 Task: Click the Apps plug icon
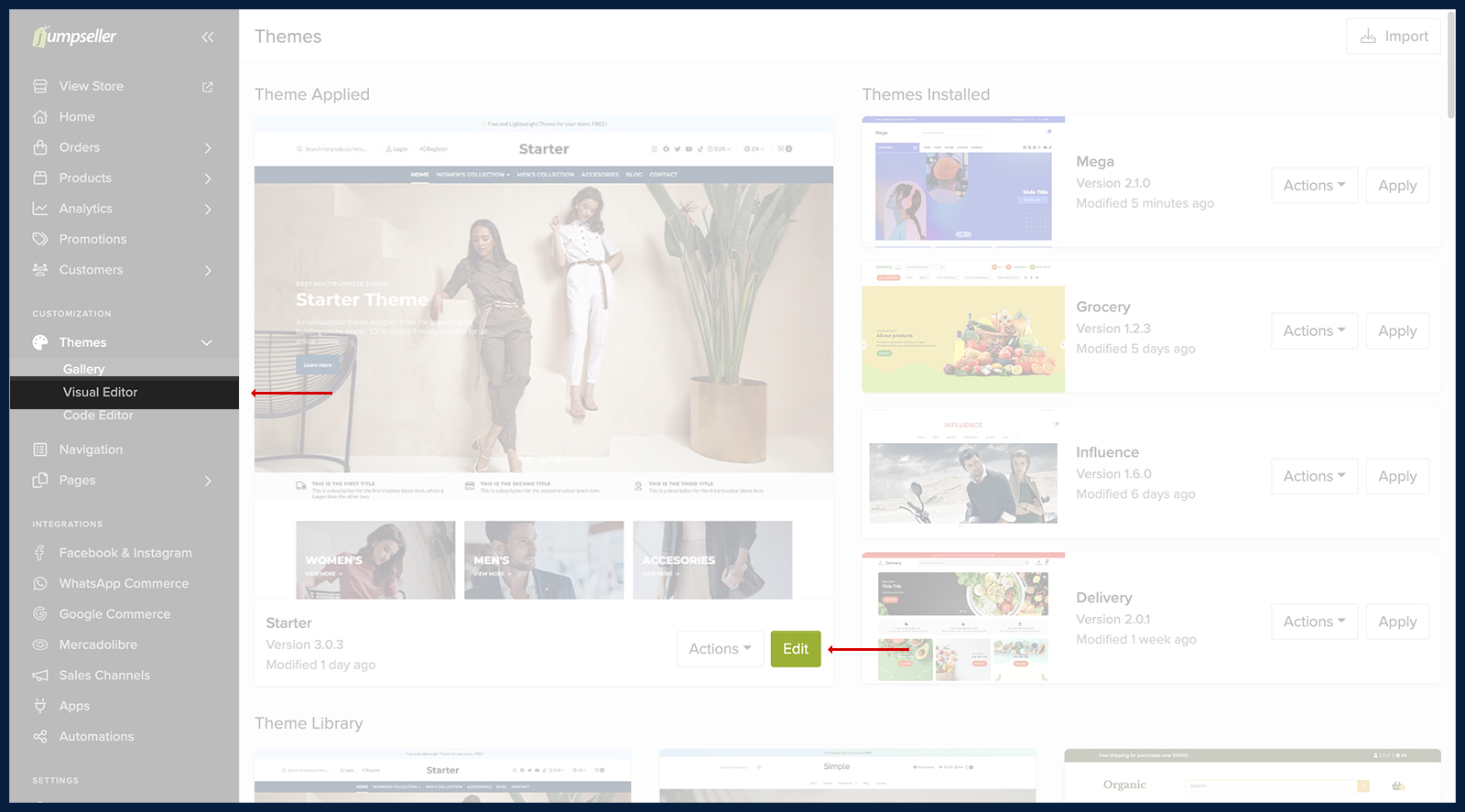pos(40,706)
